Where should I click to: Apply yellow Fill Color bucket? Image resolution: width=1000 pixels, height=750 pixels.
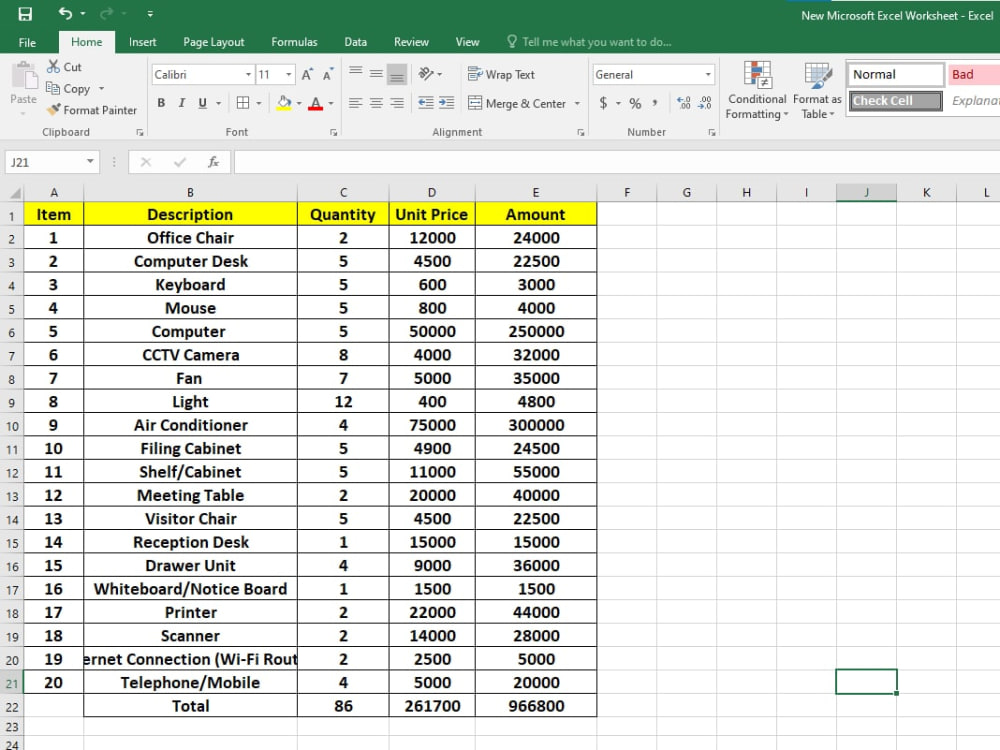click(284, 103)
